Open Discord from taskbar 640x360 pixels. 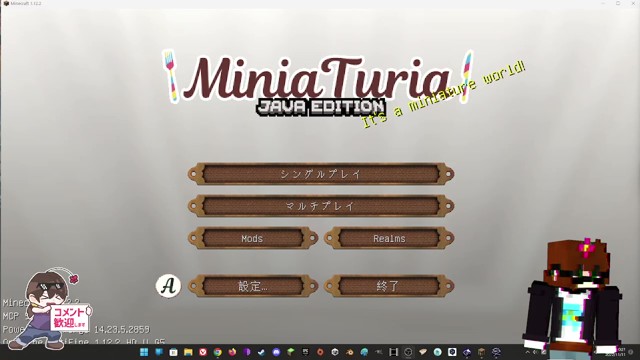276,352
